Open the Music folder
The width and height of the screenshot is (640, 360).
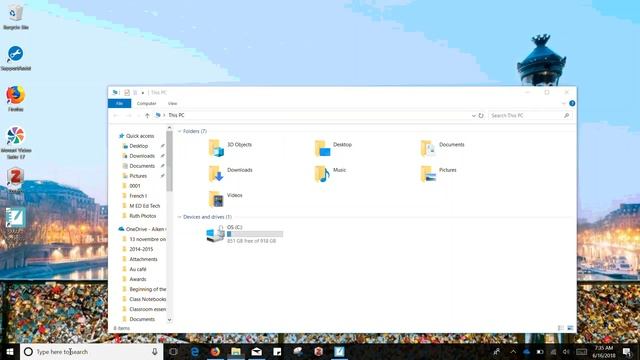tap(331, 173)
